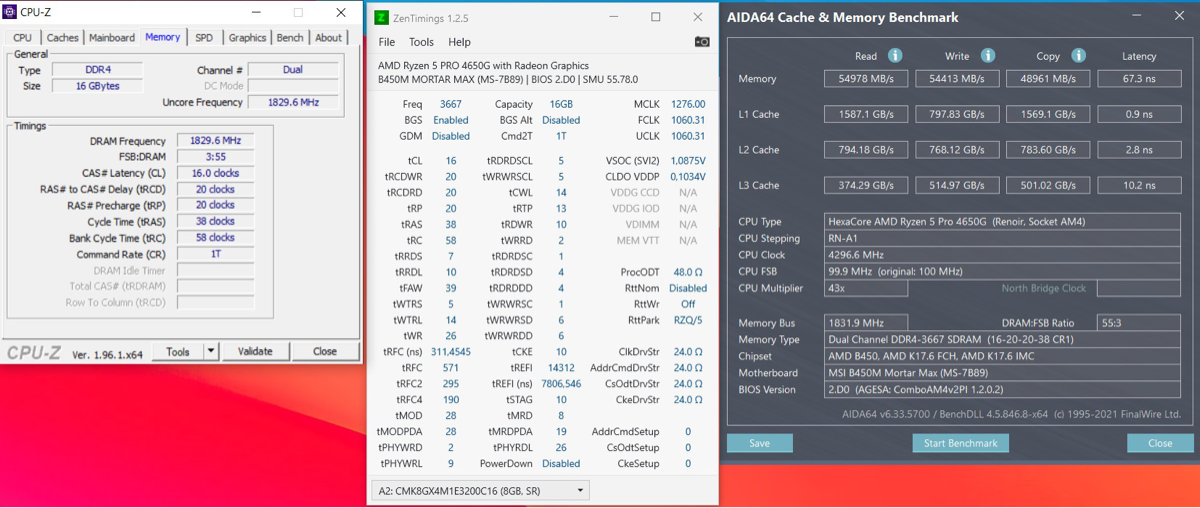The height and width of the screenshot is (508, 1200).
Task: Open the Tools menu in ZenTimings
Action: coord(422,42)
